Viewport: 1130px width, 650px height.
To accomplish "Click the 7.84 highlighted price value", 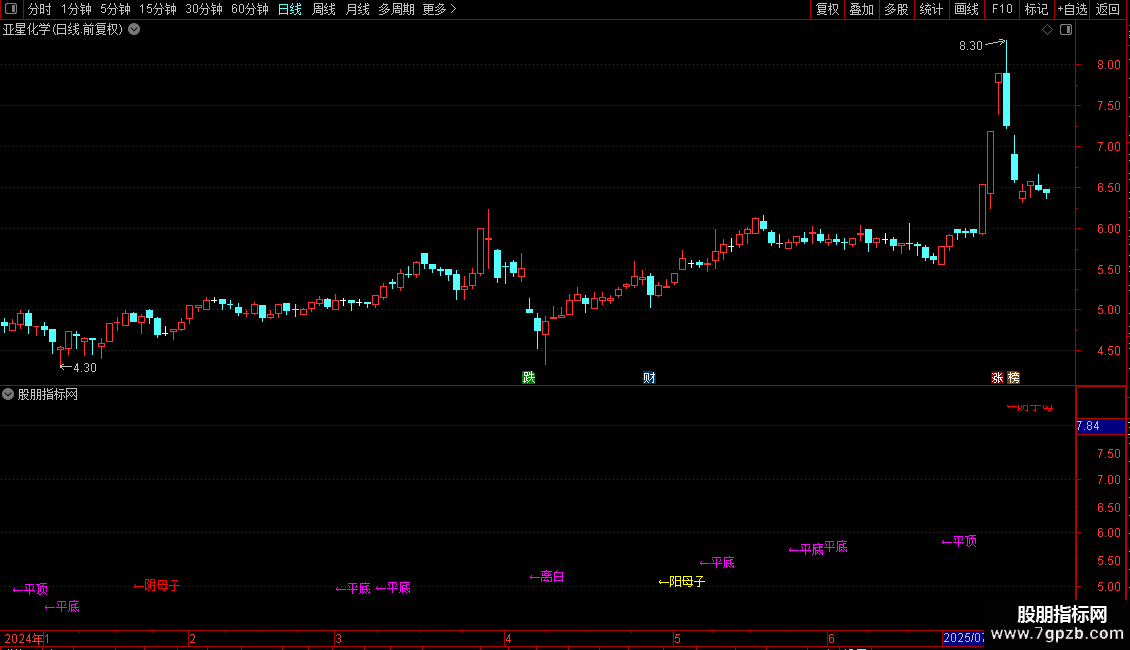I will (1088, 426).
